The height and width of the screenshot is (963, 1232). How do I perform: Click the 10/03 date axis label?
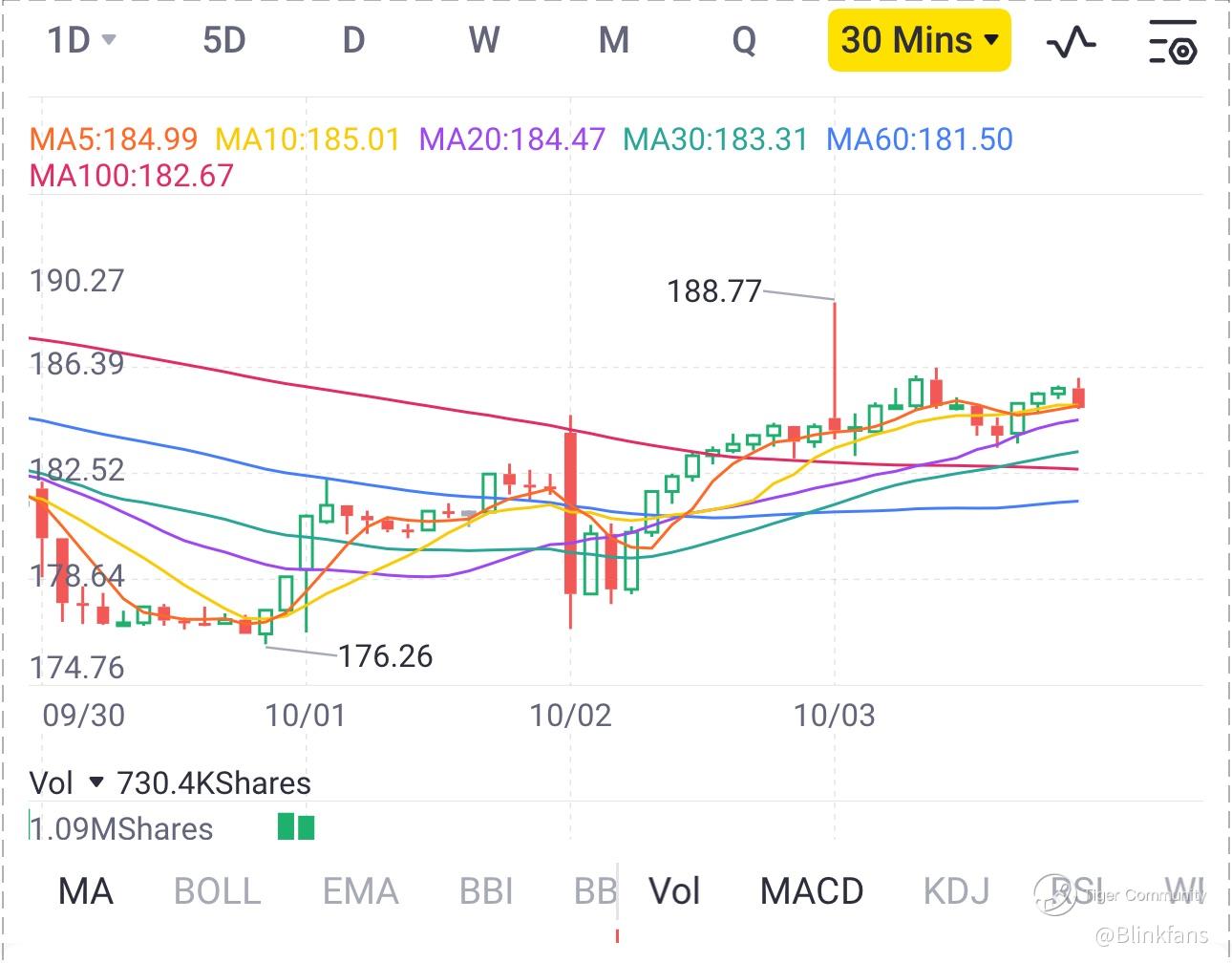pos(835,716)
